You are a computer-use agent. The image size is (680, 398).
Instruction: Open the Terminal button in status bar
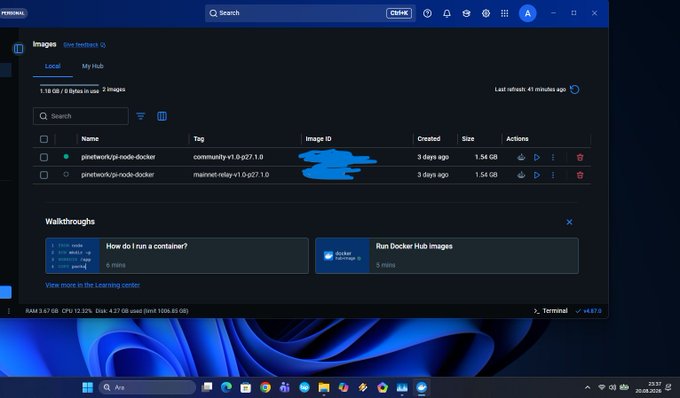551,311
